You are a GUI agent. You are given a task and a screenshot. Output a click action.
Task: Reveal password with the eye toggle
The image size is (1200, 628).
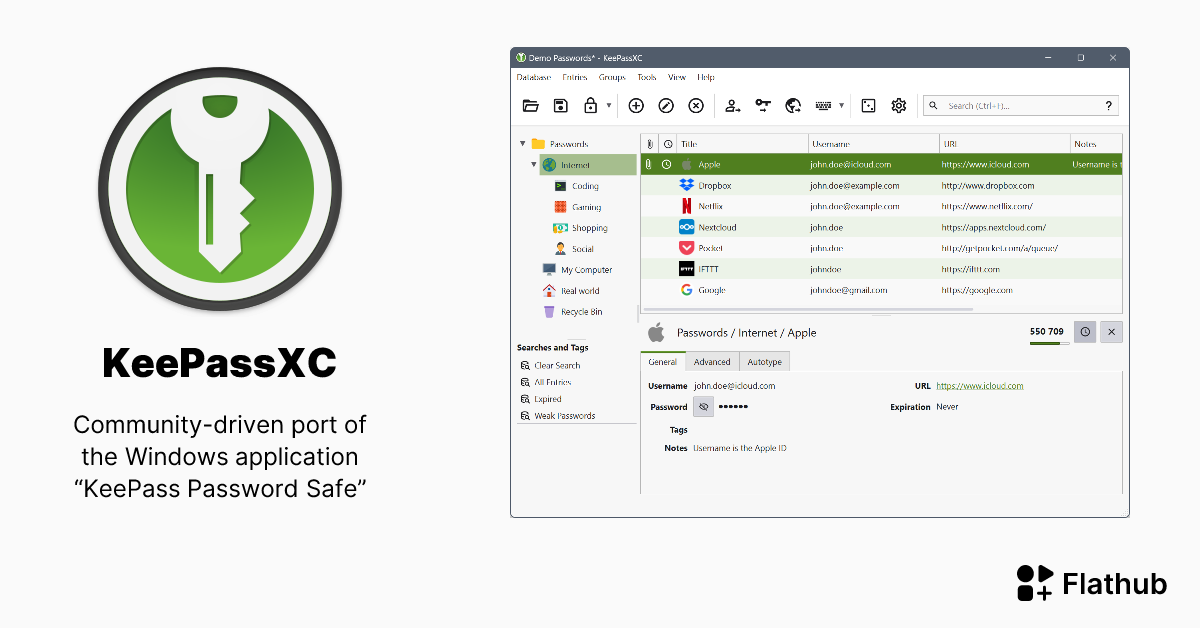coord(704,408)
